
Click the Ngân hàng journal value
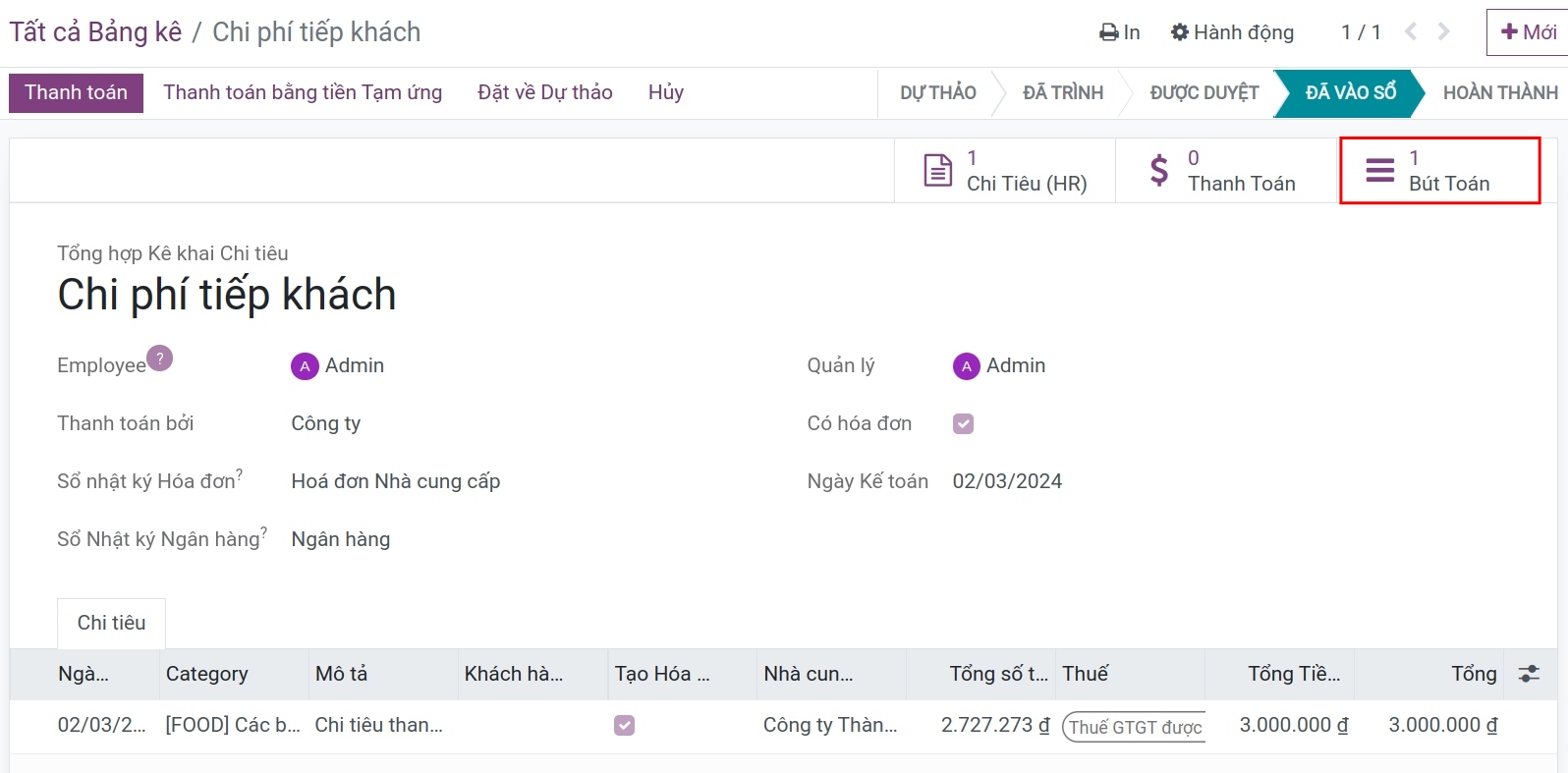click(x=341, y=539)
